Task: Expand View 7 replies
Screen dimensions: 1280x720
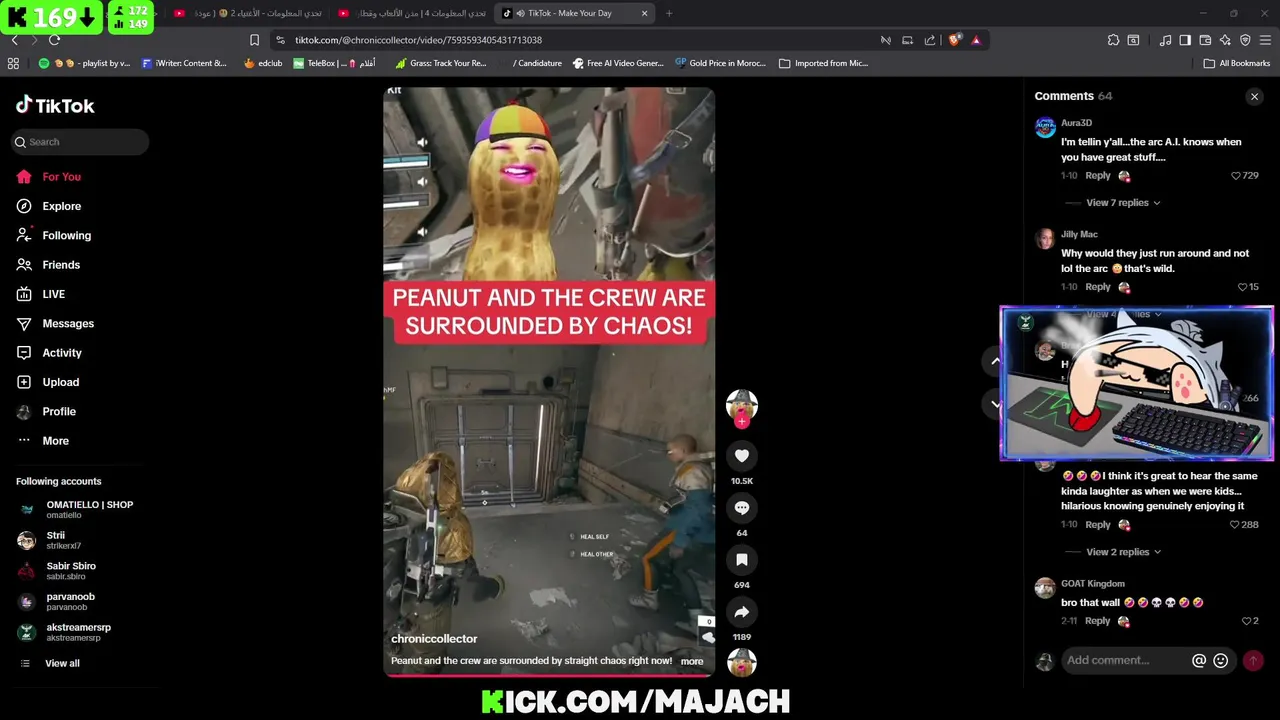Action: (1123, 203)
